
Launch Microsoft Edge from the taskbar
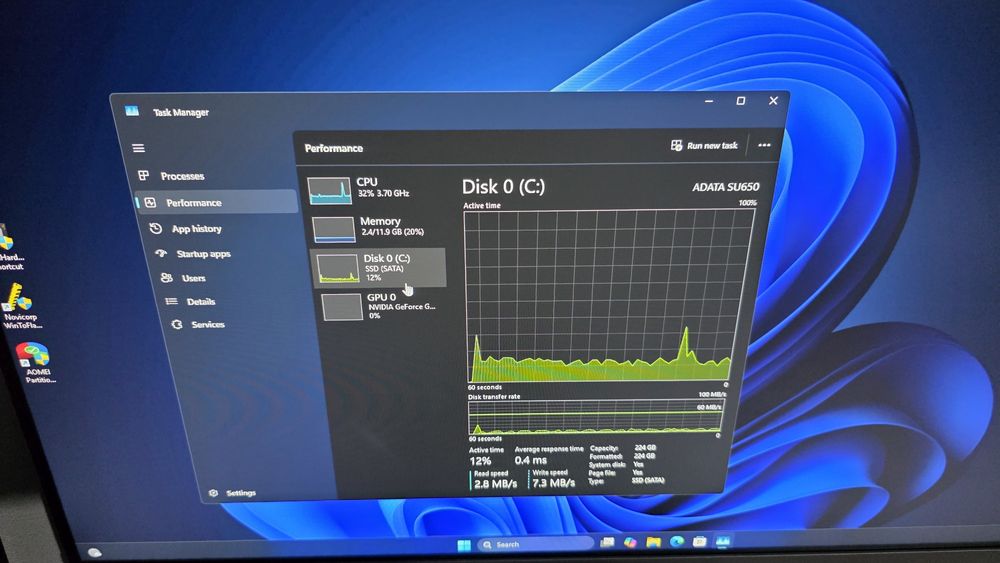coord(677,541)
